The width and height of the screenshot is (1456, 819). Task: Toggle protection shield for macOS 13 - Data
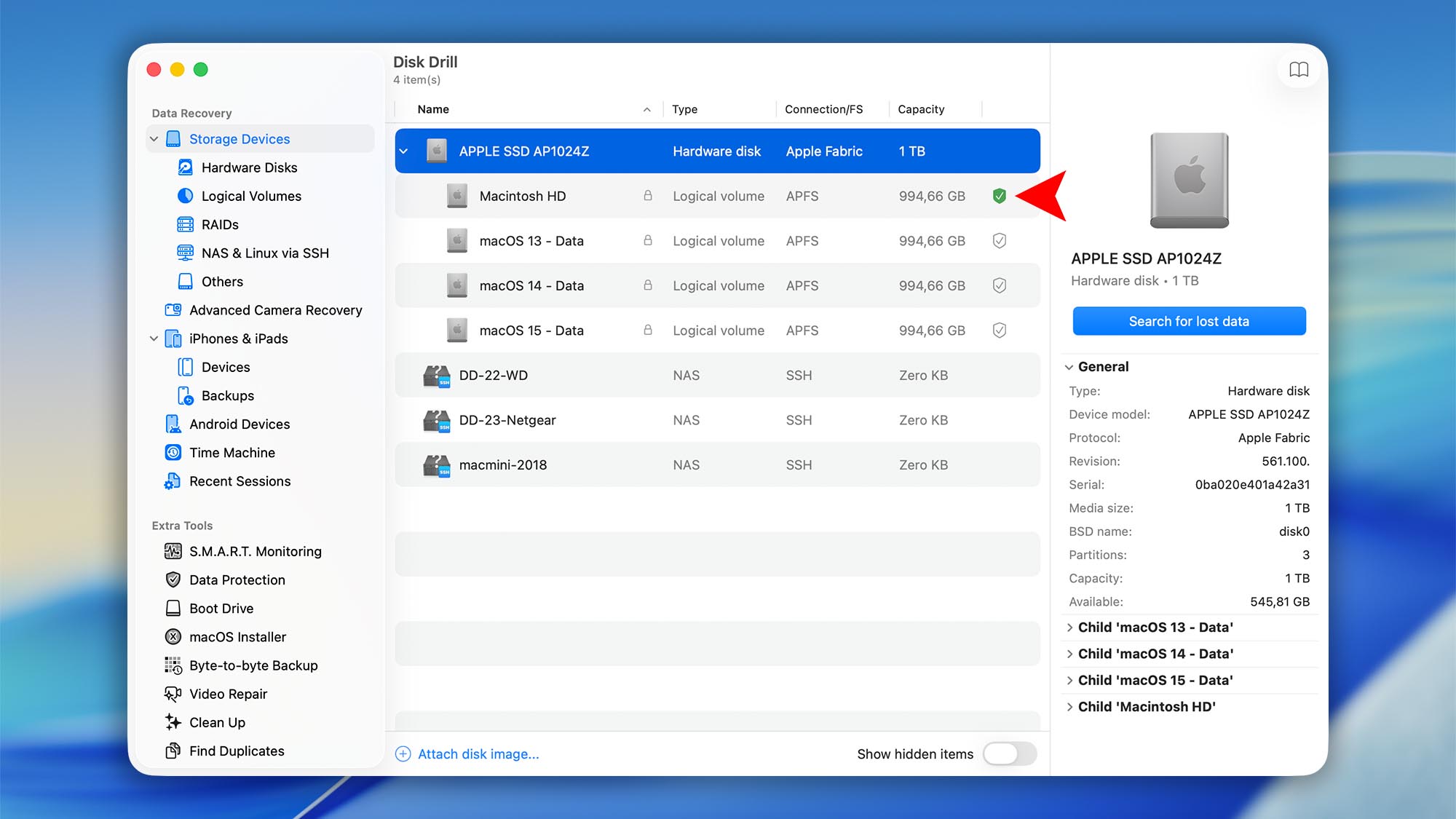(1000, 241)
